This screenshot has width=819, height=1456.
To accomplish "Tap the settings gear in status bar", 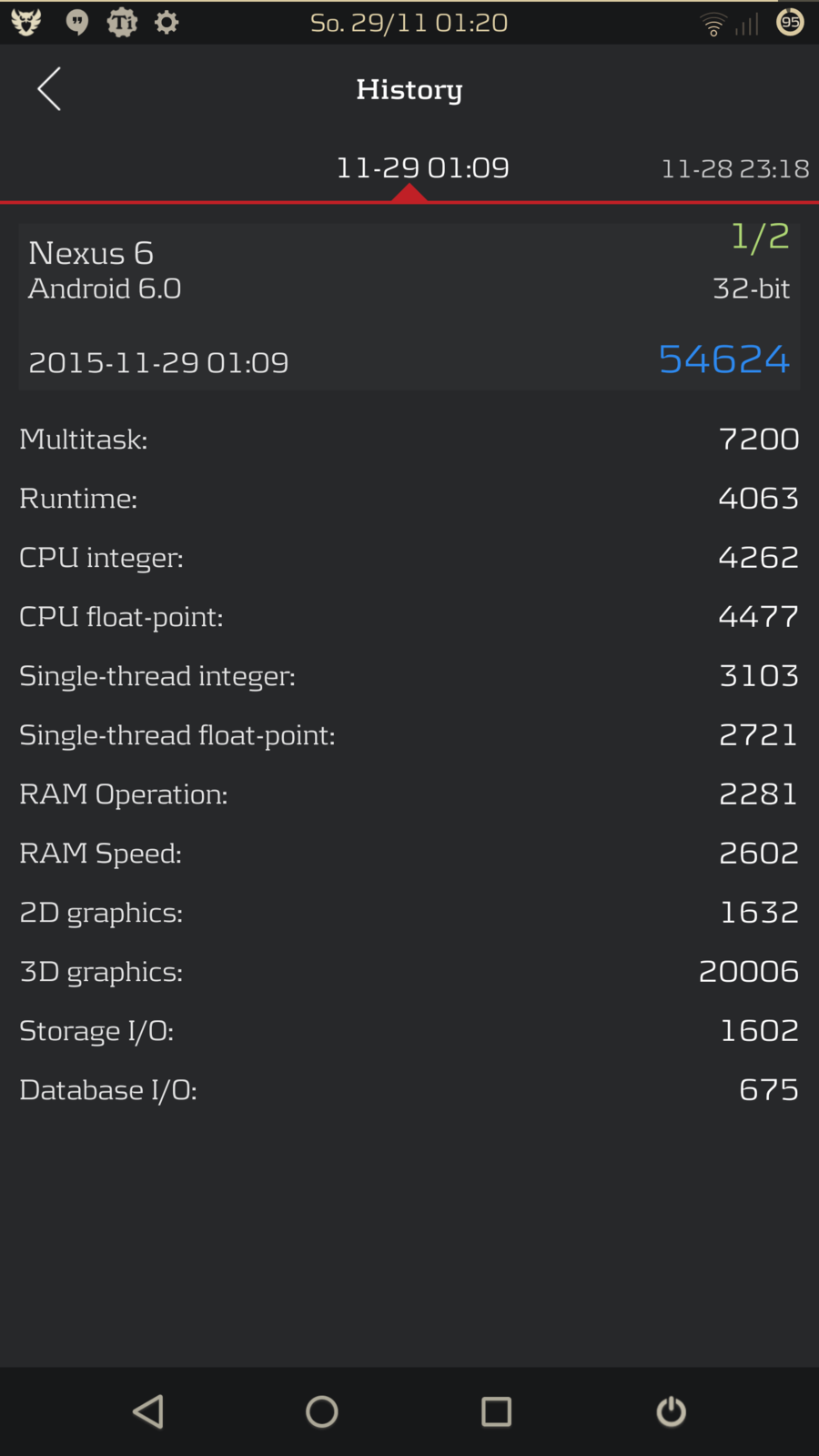I will point(167,22).
